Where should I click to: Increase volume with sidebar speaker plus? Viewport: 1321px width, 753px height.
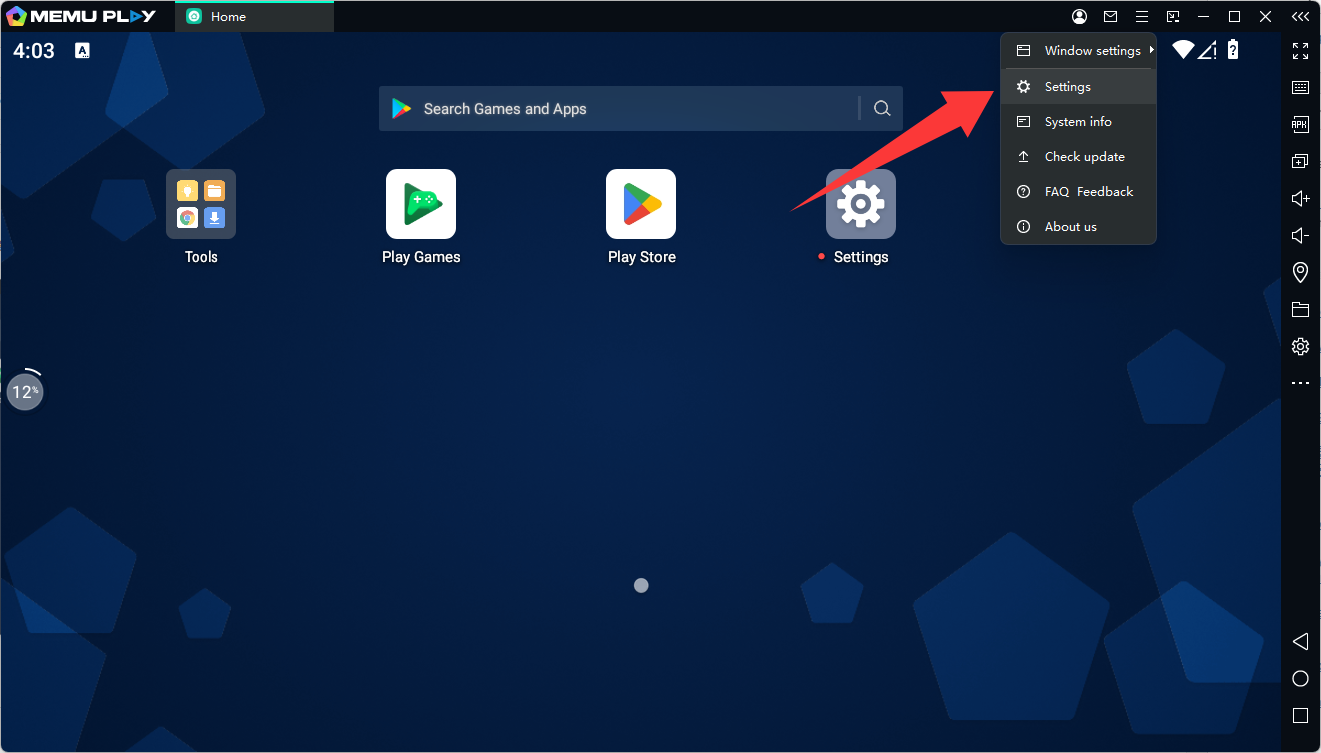coord(1300,199)
